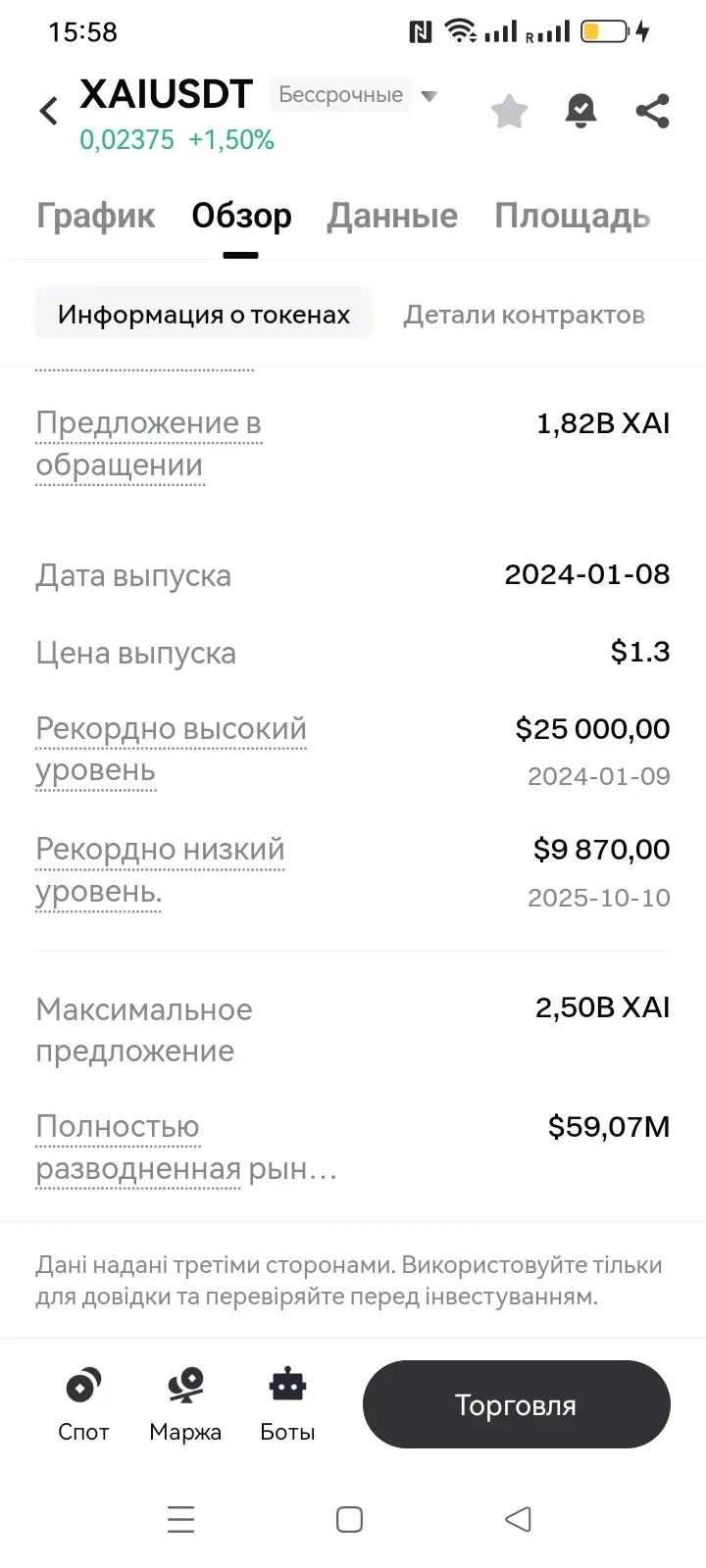
Task: Expand the Бессрочные contract type dropdown
Action: (354, 95)
